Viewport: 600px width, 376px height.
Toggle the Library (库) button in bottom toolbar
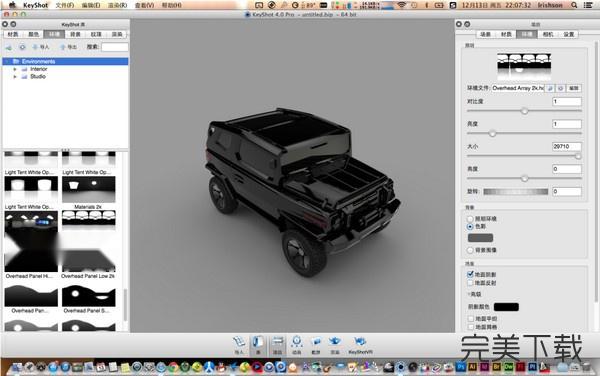[x=258, y=344]
